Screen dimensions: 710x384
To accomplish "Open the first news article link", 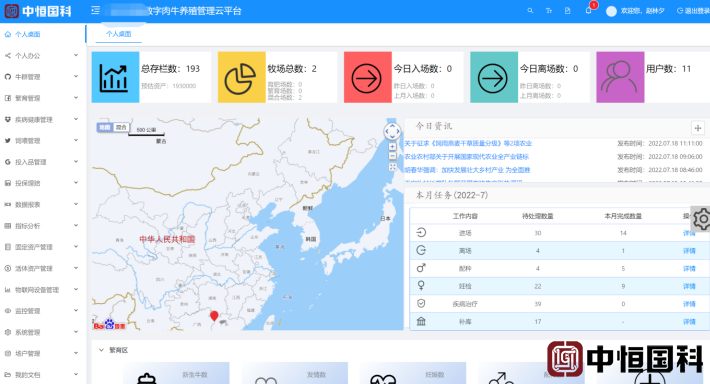I will [x=468, y=144].
